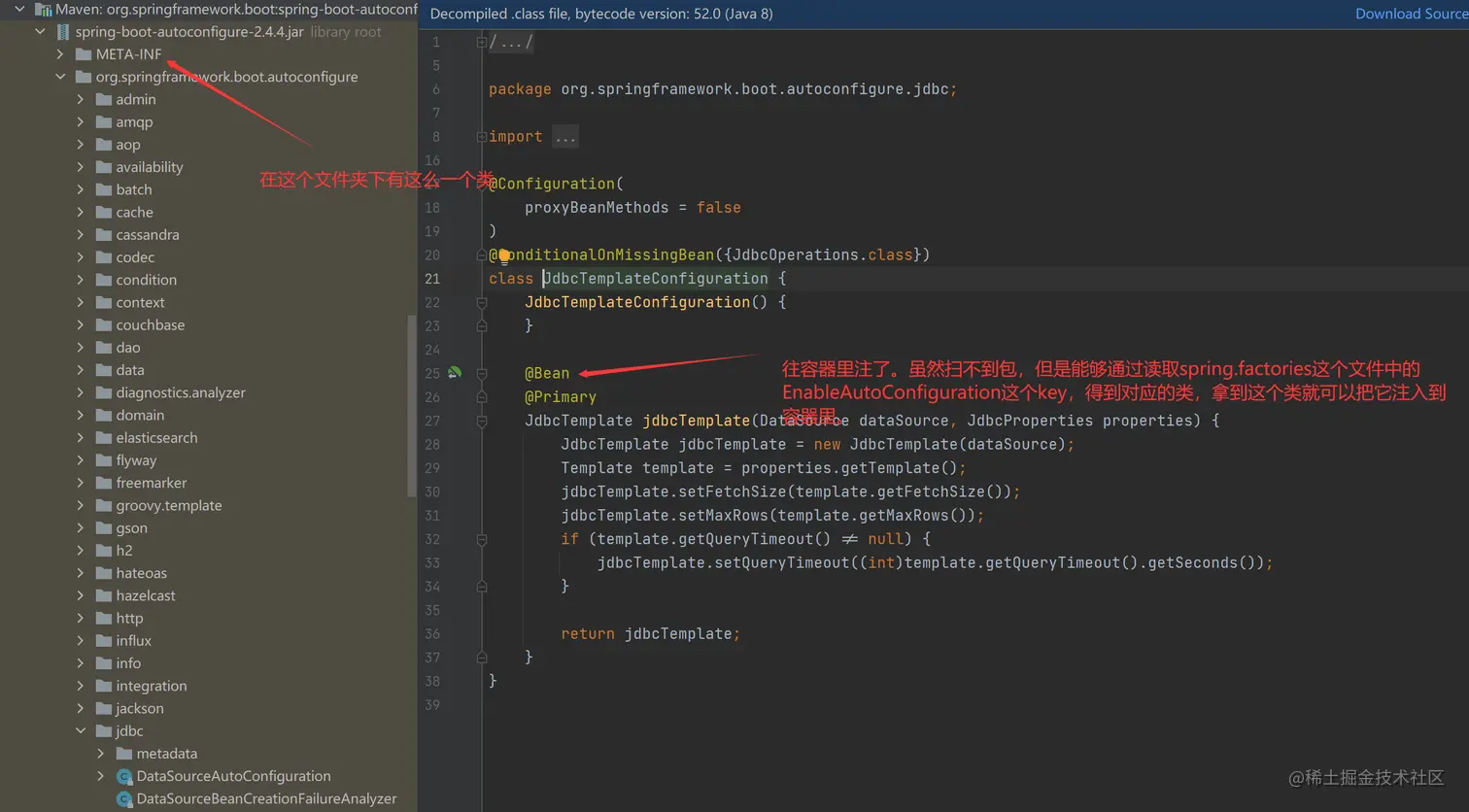Collapse the constructor fold marker on line 22
The height and width of the screenshot is (812, 1469).
pos(481,303)
